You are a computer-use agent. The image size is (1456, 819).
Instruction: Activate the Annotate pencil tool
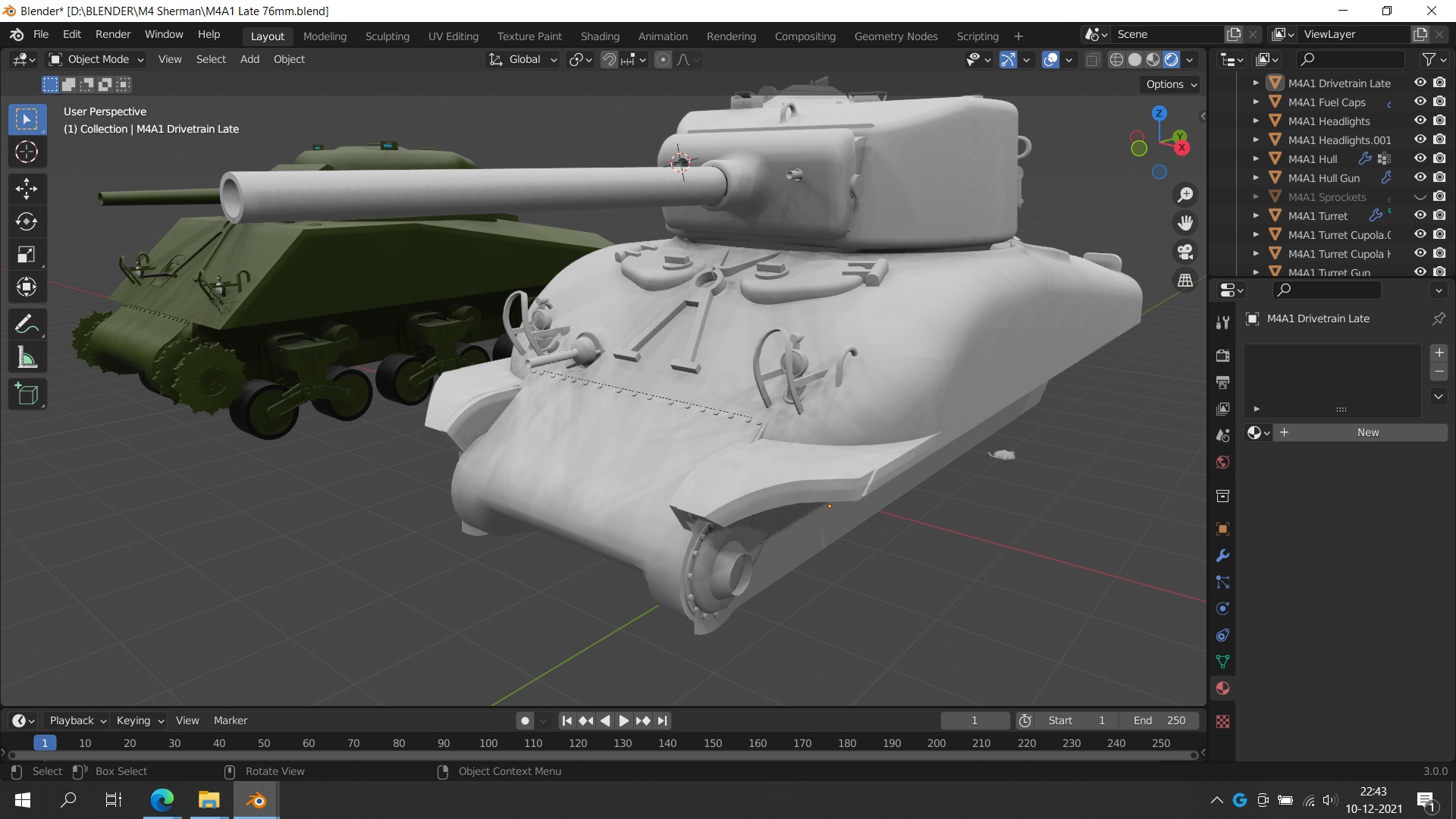(x=27, y=325)
